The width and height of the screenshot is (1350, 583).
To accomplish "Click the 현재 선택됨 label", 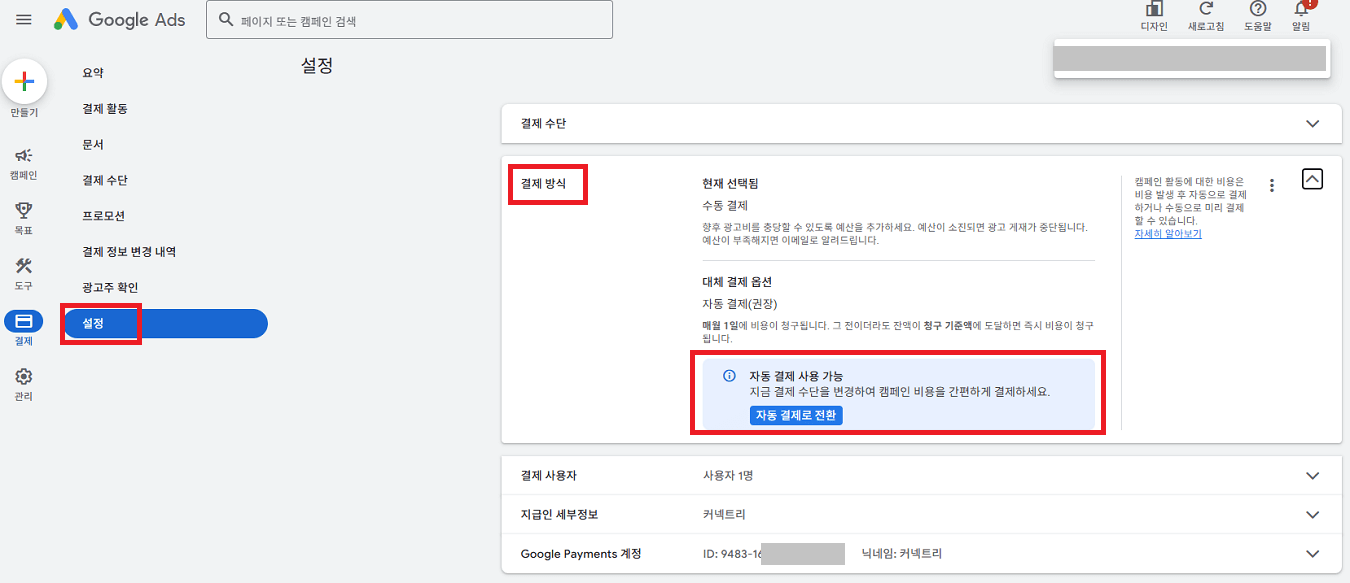I will pyautogui.click(x=730, y=184).
